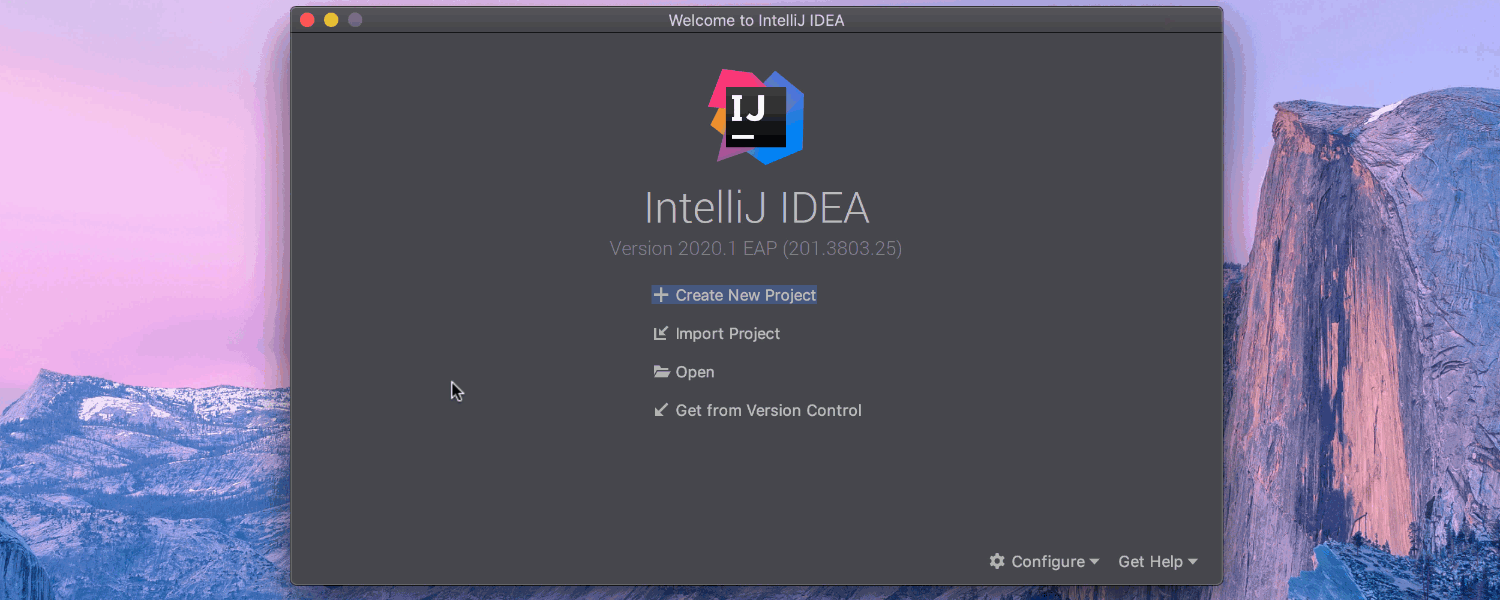
Task: Open the Get Help menu label
Action: tap(1150, 562)
